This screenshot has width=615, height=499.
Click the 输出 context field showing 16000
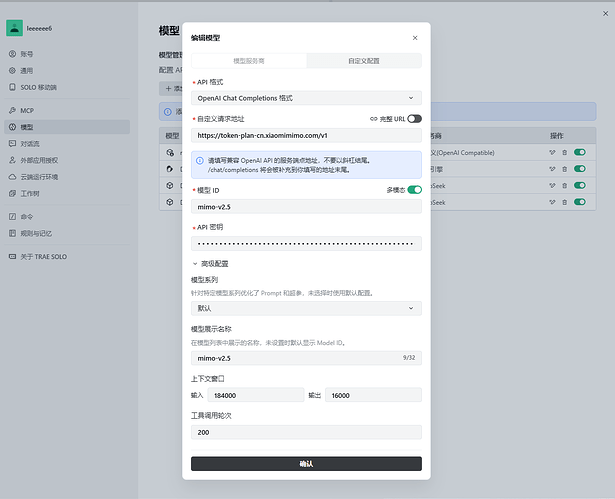(x=373, y=395)
